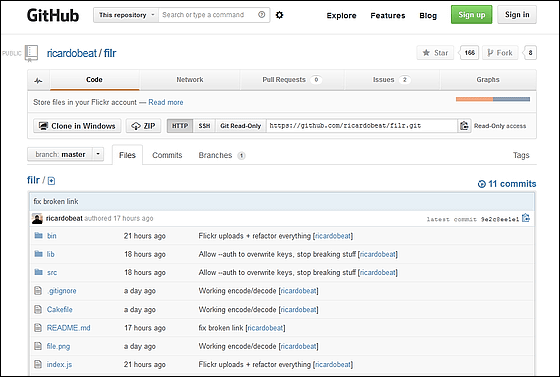Open the Branches subtab

click(x=222, y=155)
